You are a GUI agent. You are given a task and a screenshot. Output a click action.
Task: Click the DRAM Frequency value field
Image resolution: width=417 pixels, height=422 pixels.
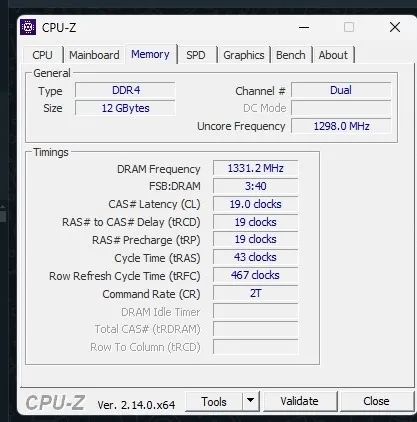[255, 168]
